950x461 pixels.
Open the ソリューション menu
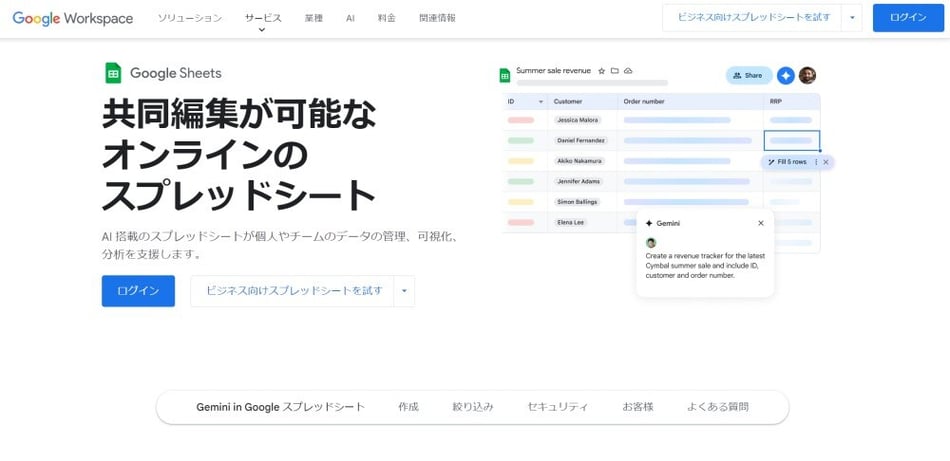click(190, 18)
